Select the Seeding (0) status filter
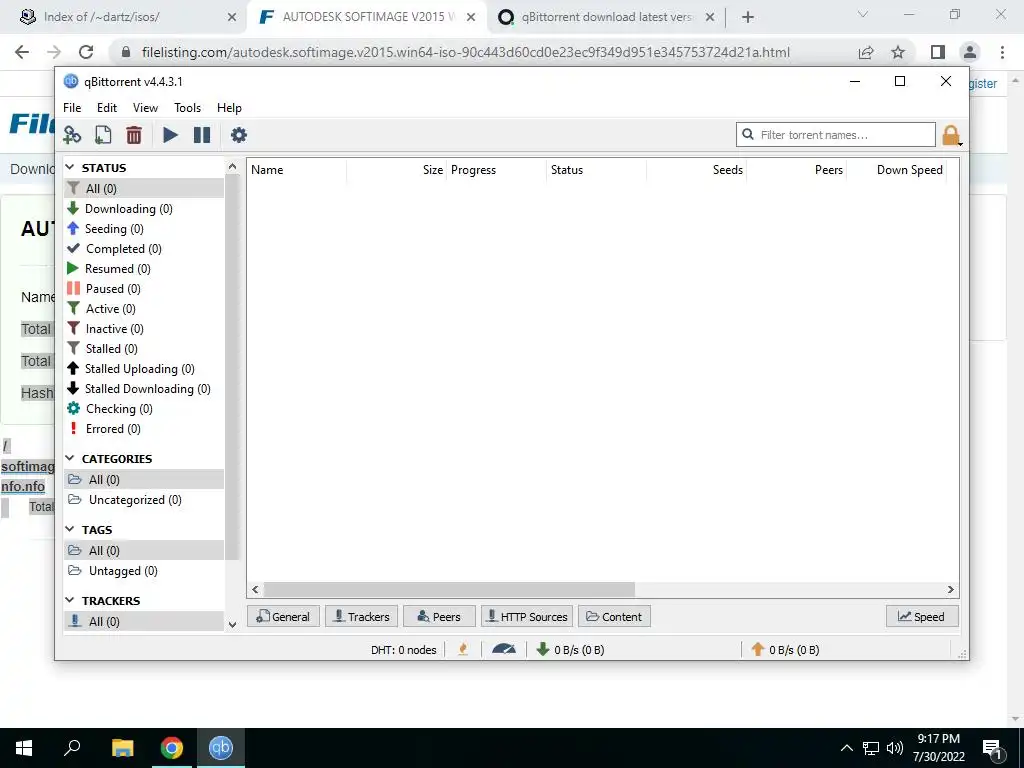1024x768 pixels. point(144,229)
